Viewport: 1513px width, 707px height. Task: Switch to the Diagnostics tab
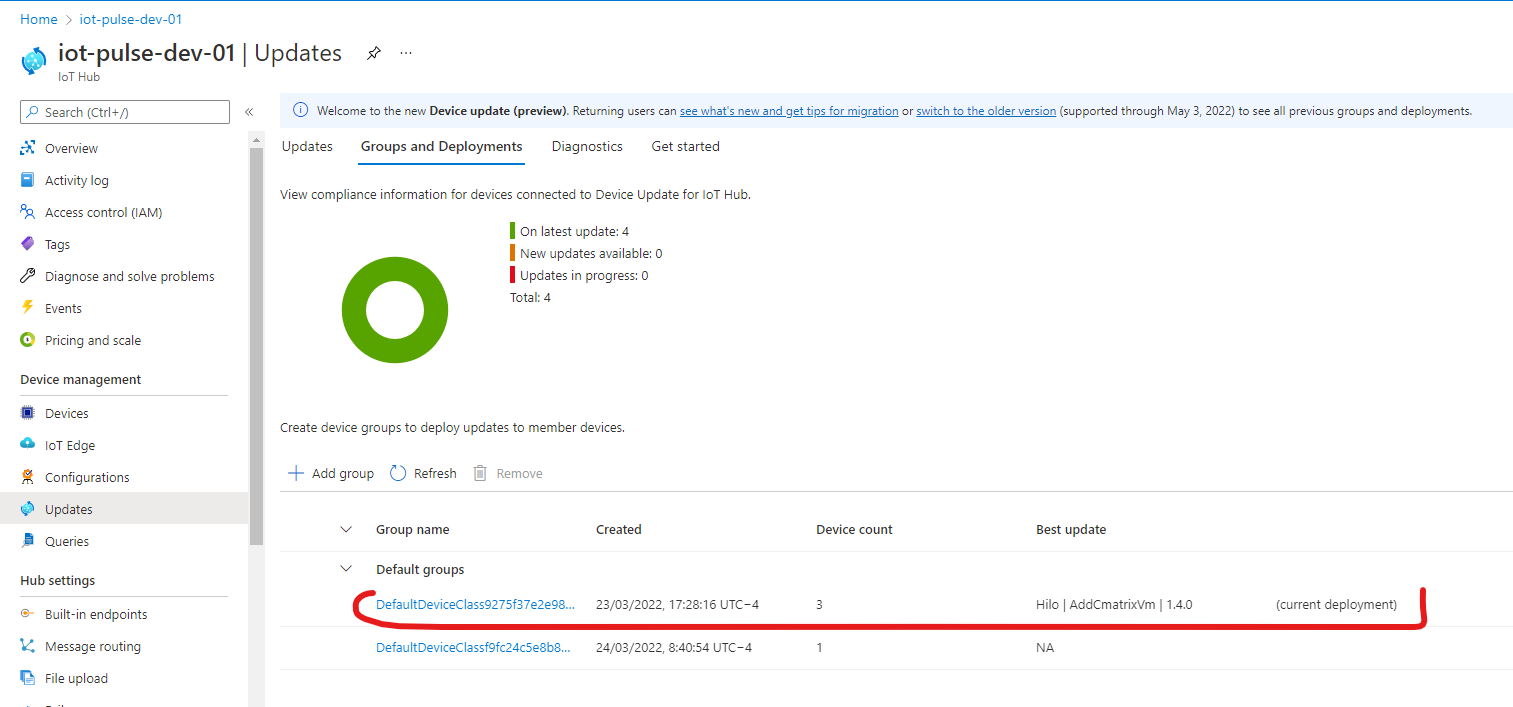pos(587,146)
